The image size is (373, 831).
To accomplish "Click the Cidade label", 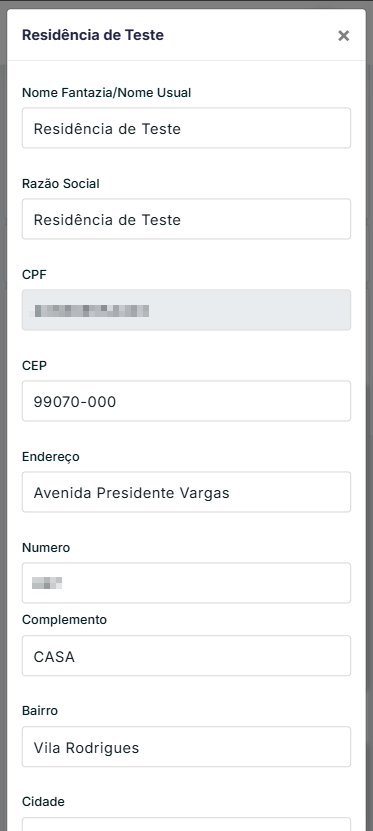I will click(43, 802).
